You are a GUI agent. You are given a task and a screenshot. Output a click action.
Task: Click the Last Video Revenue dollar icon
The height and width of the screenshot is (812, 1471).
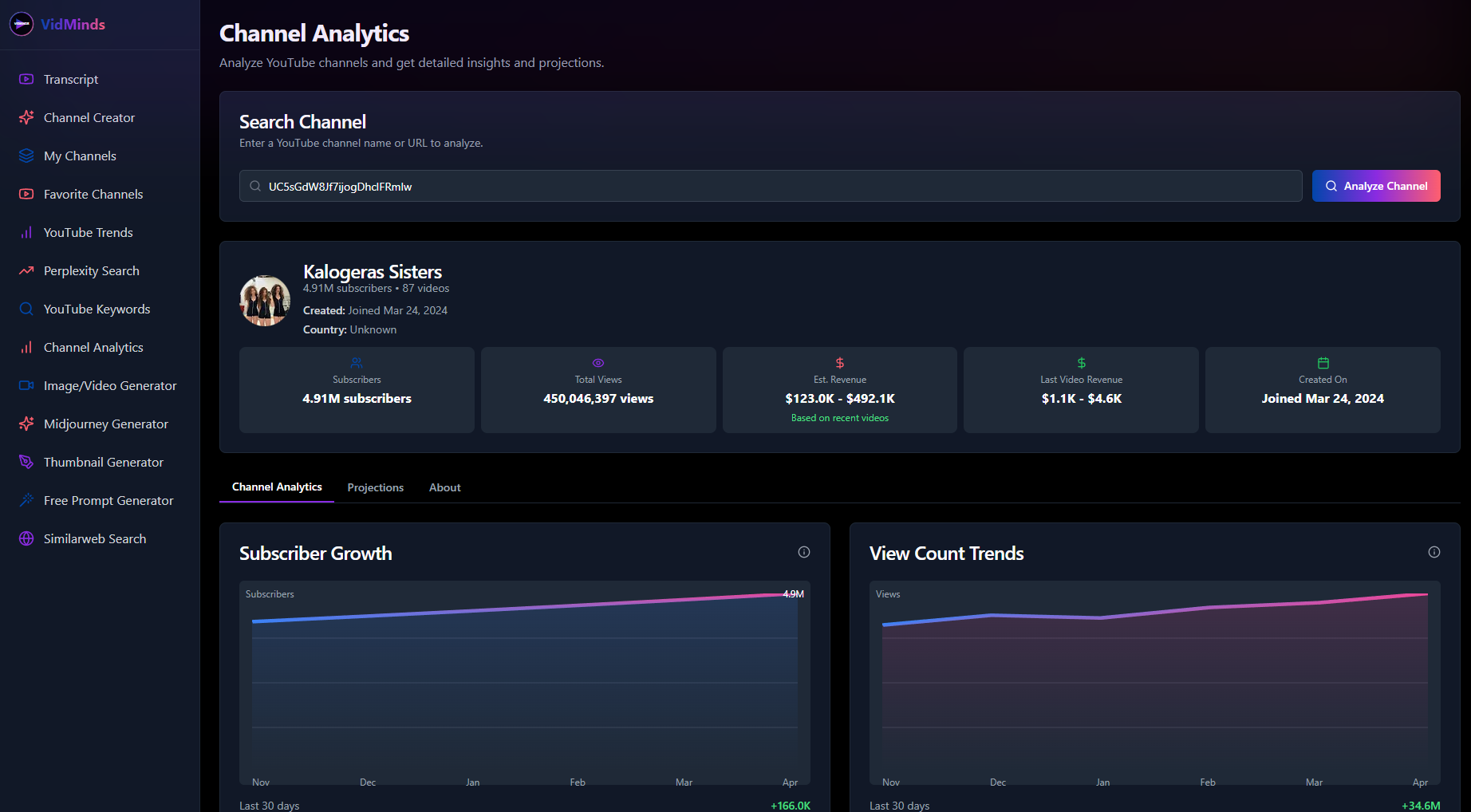(1082, 363)
